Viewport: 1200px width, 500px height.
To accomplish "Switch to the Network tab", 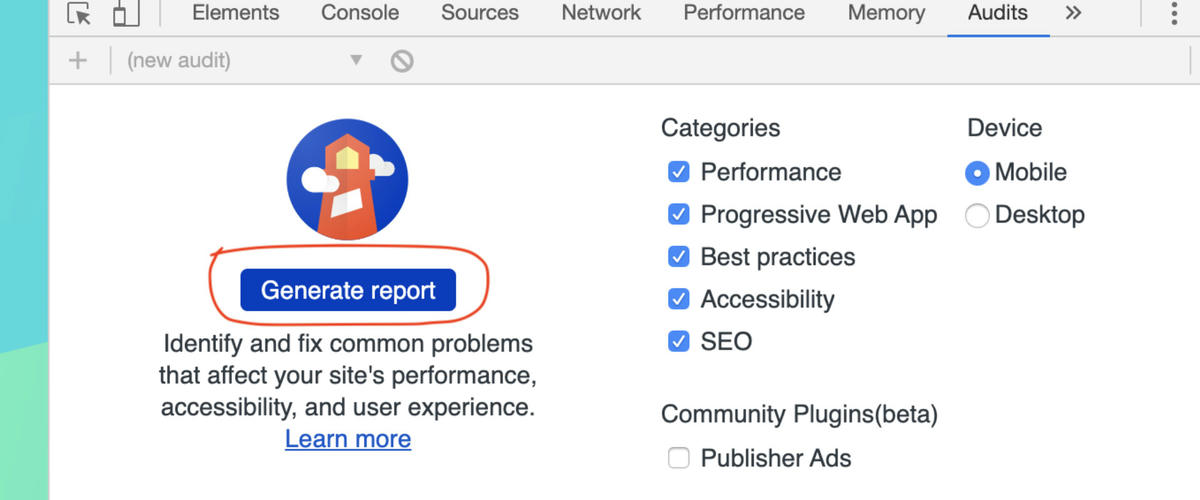I will (x=601, y=13).
